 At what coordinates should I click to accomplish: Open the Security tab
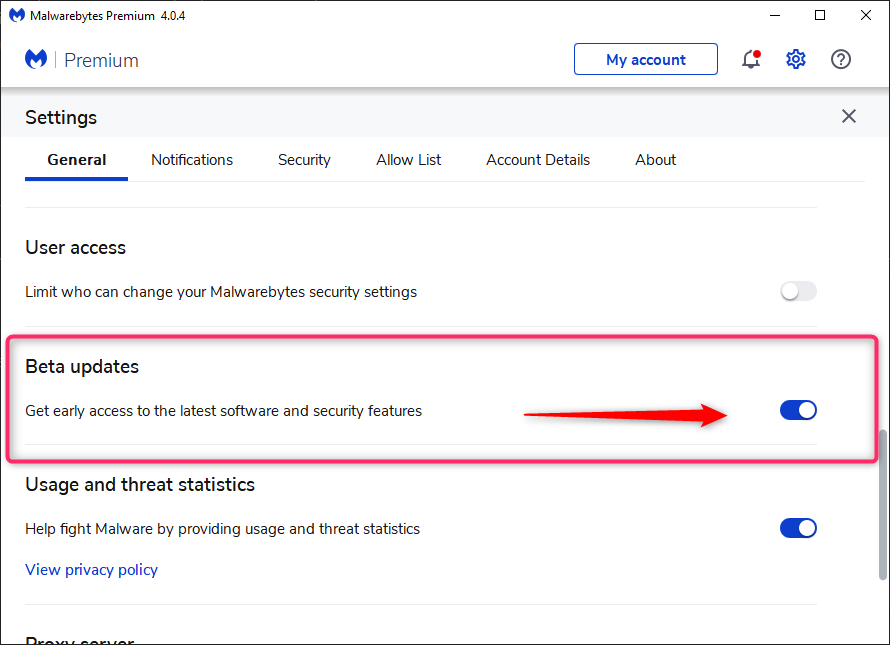[x=304, y=160]
